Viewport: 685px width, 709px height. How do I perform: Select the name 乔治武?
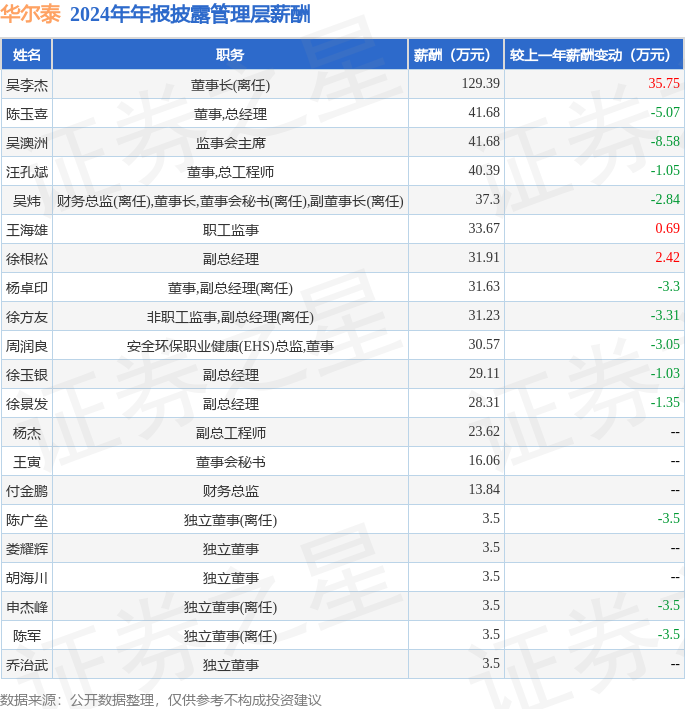tap(27, 665)
